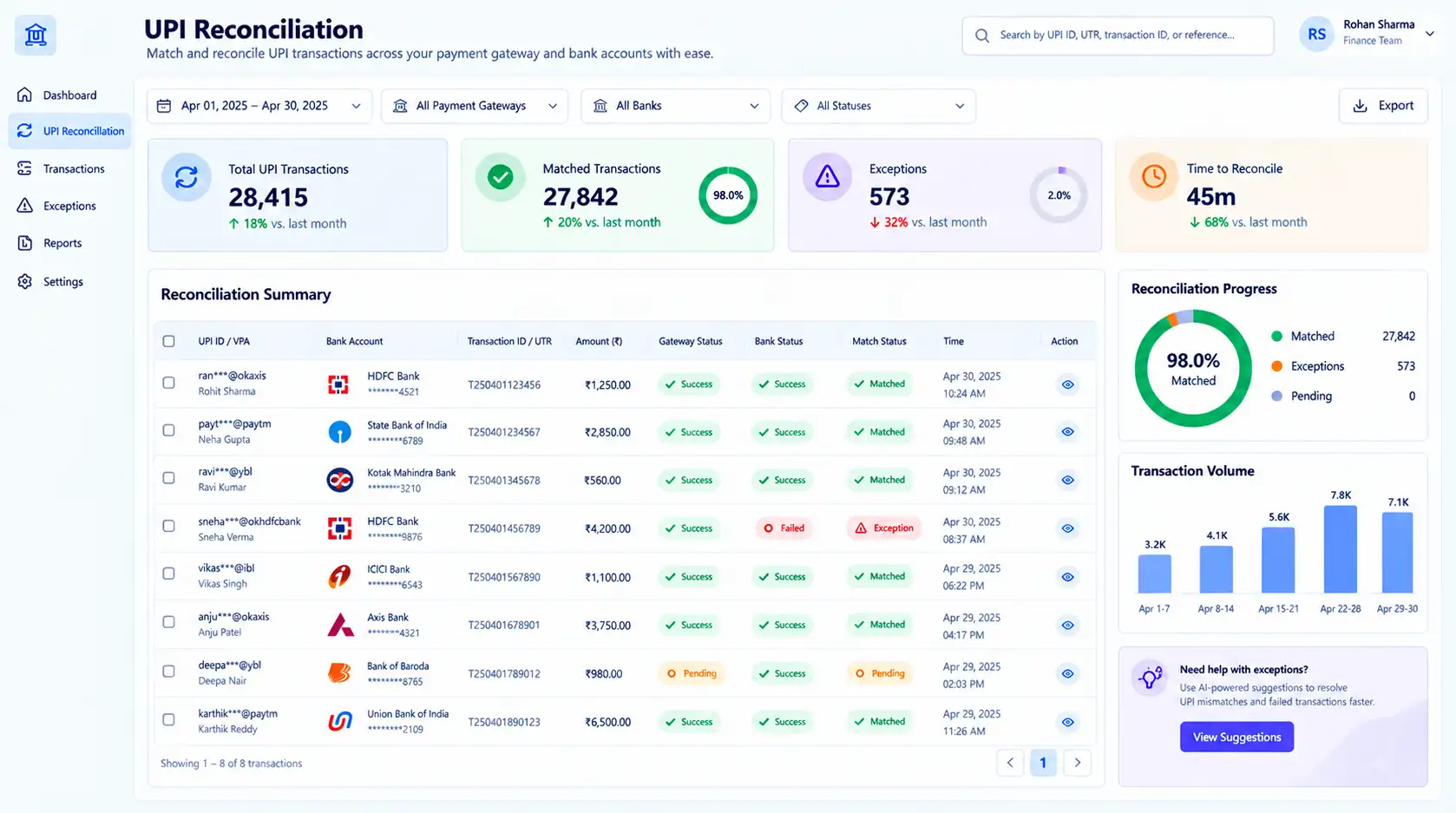Click the Exception status badge for Sneha Verma
The width and height of the screenshot is (1456, 813).
click(884, 528)
